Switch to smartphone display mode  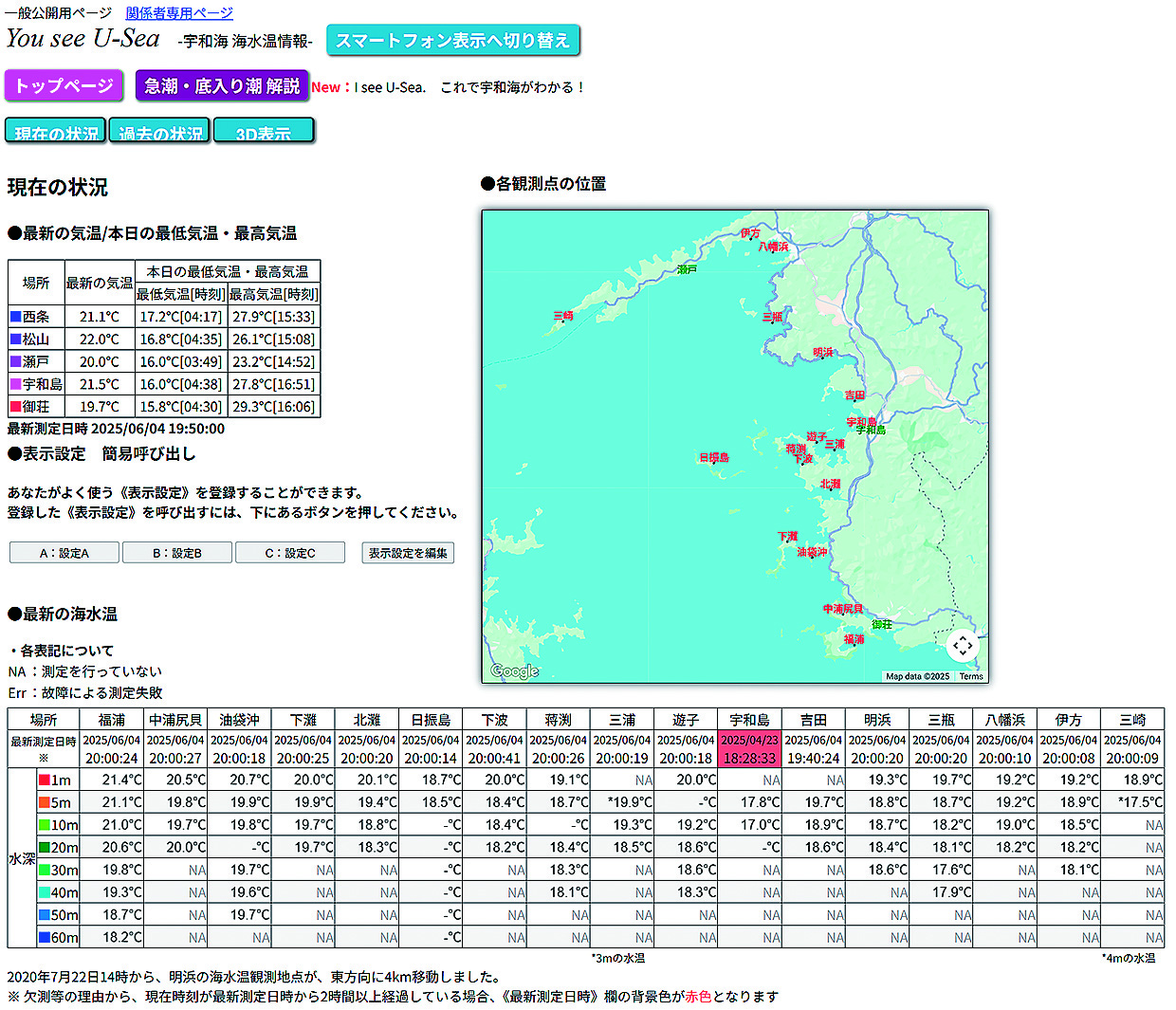click(x=452, y=41)
